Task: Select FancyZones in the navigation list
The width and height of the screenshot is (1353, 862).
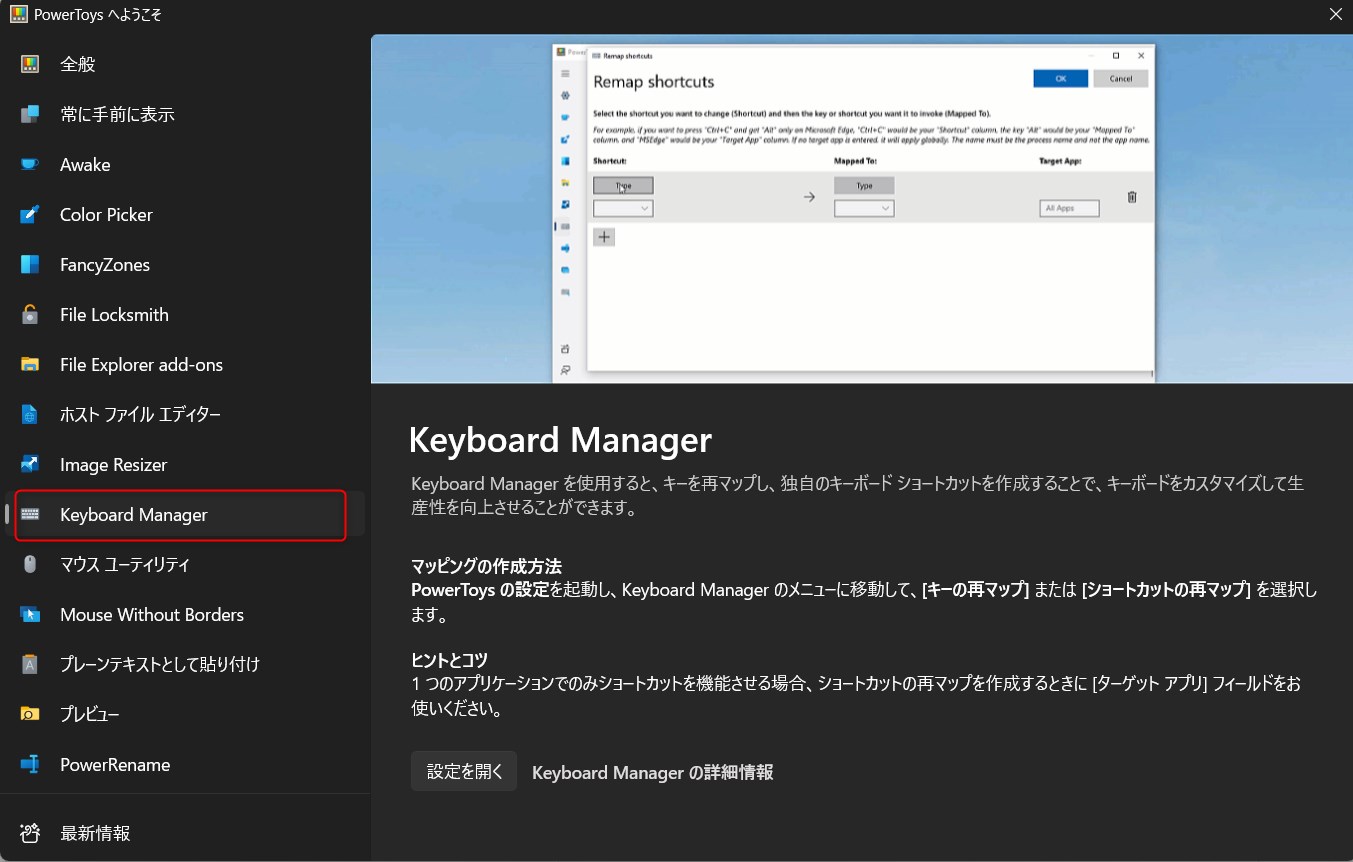Action: tap(185, 264)
